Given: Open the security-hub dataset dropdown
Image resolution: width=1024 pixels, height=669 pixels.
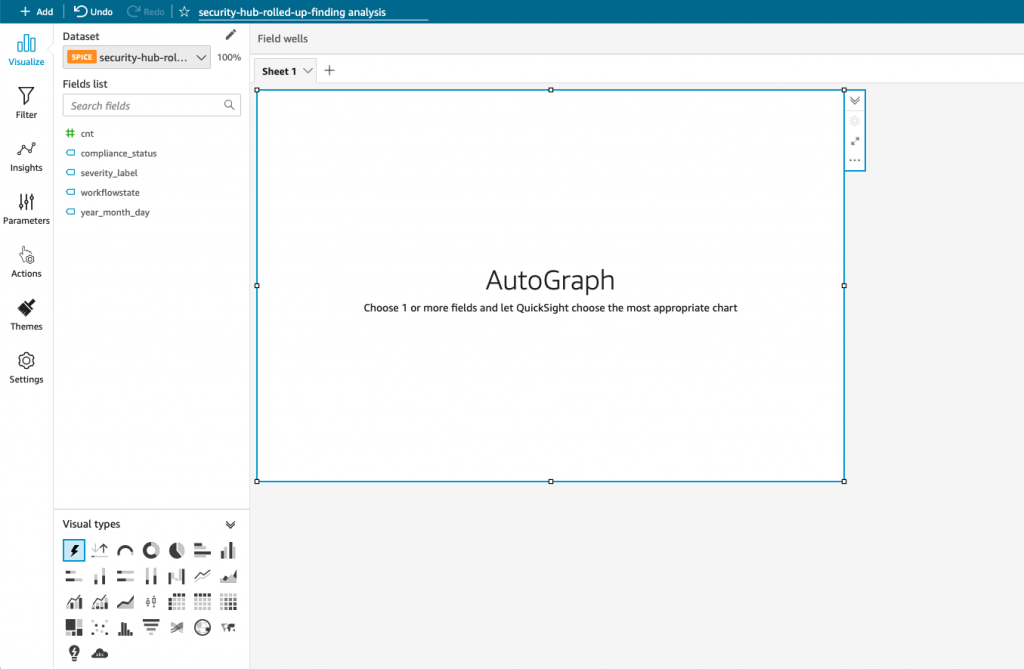Looking at the screenshot, I should (203, 57).
